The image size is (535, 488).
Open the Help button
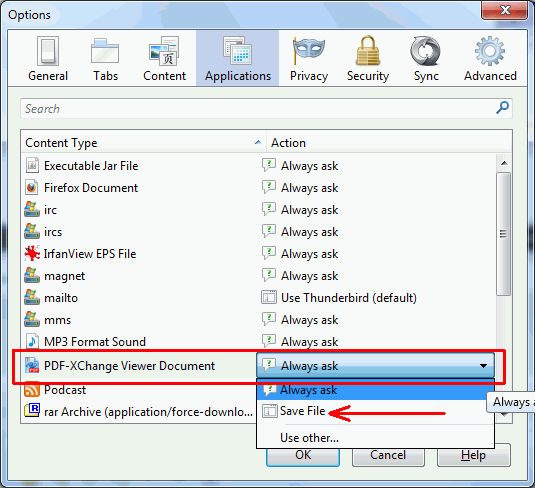[x=474, y=455]
